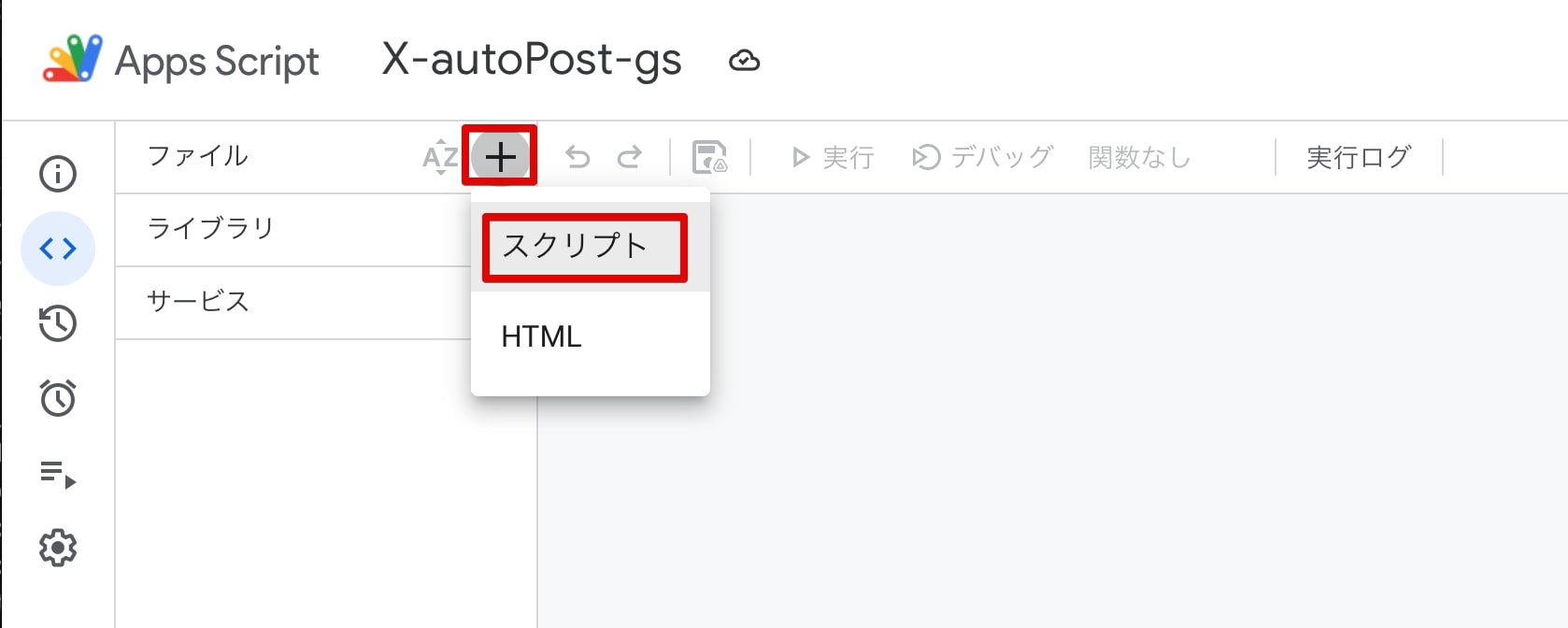Choose スクリプト from the add file menu
Viewport: 1568px width, 628px height.
[591, 247]
